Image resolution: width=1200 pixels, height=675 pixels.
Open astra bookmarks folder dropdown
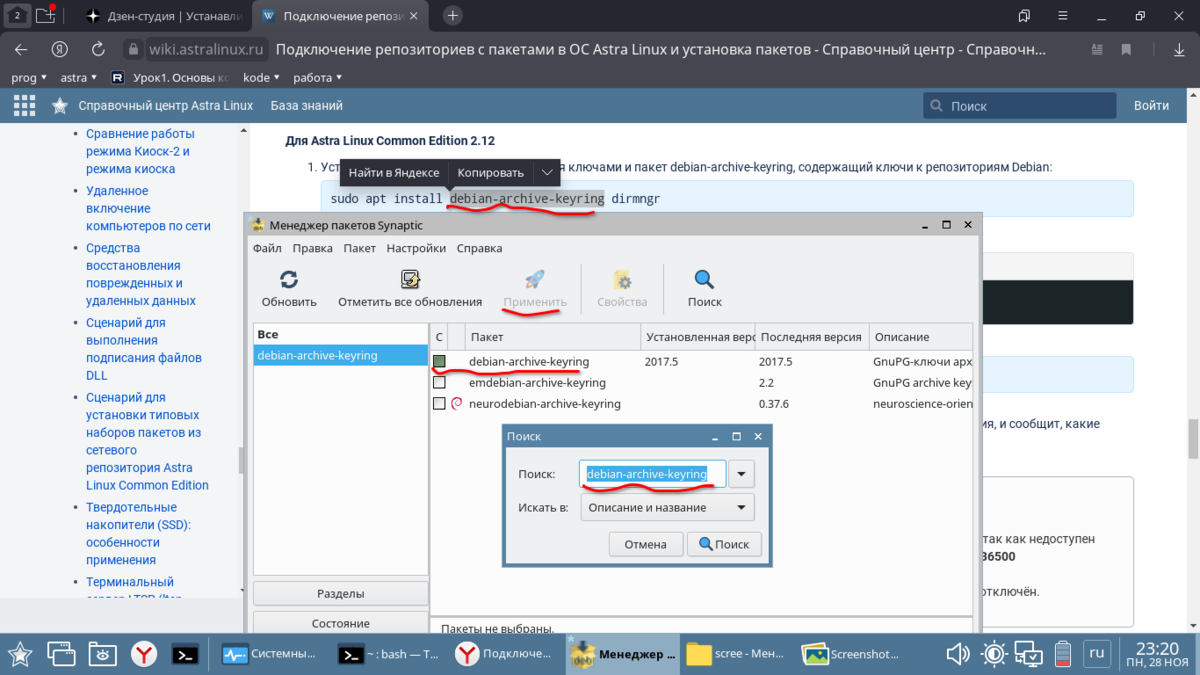79,77
